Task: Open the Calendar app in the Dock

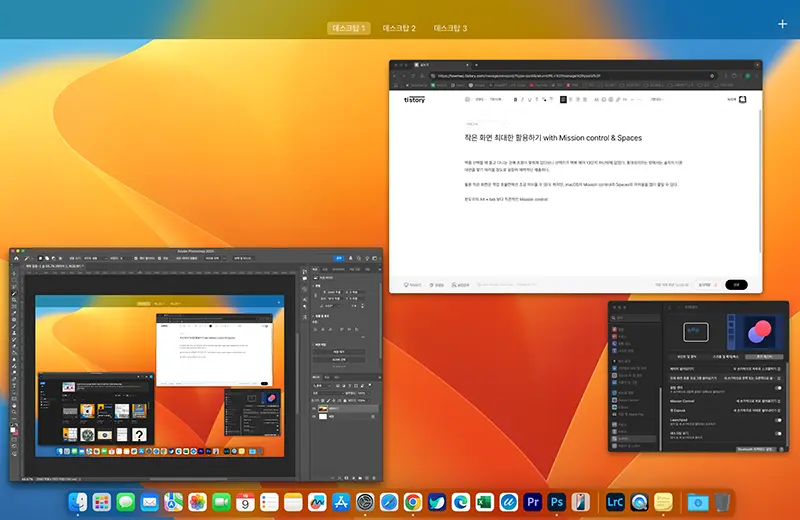Action: pos(245,503)
